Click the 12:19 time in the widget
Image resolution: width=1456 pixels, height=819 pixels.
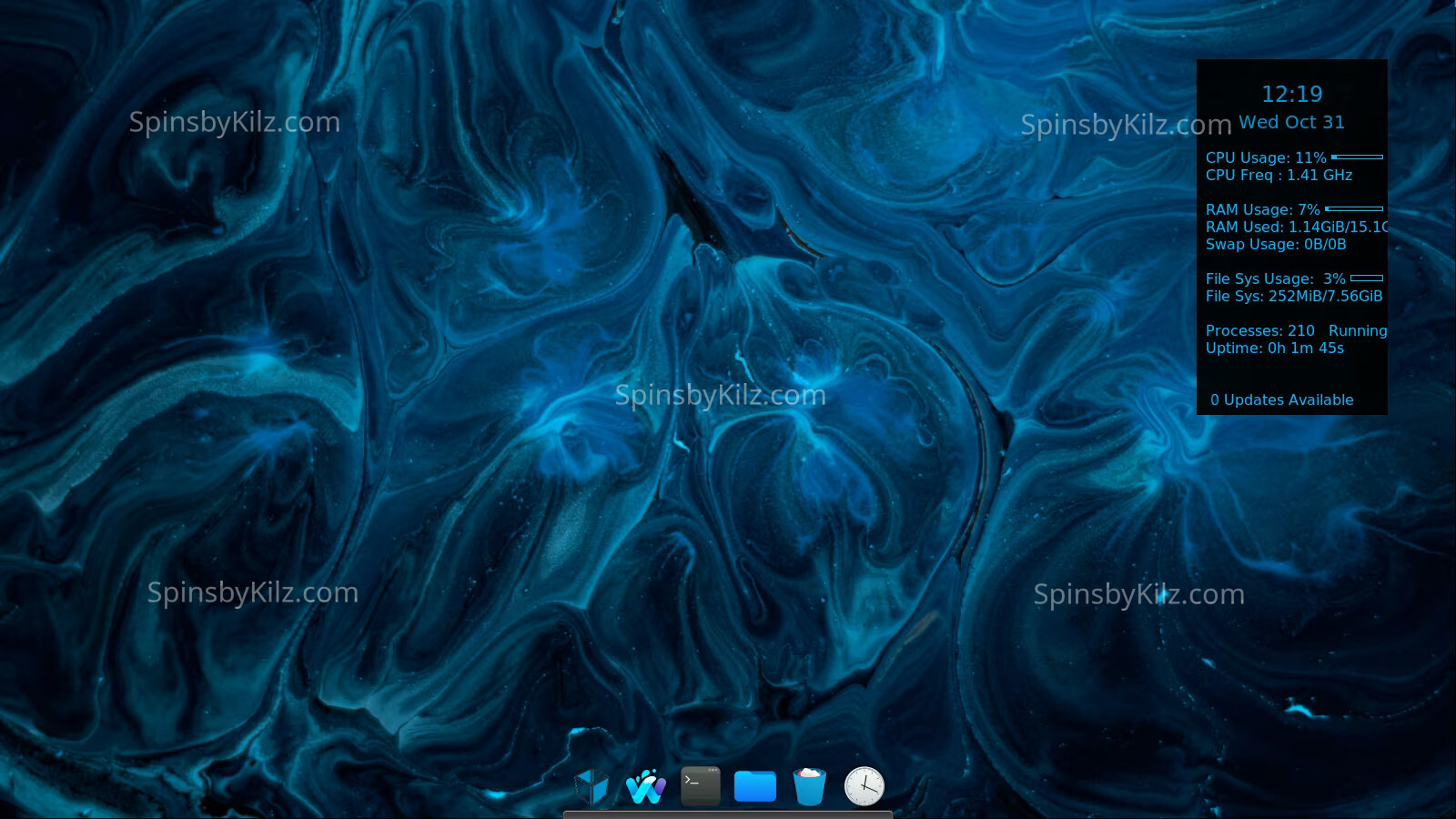(x=1291, y=95)
